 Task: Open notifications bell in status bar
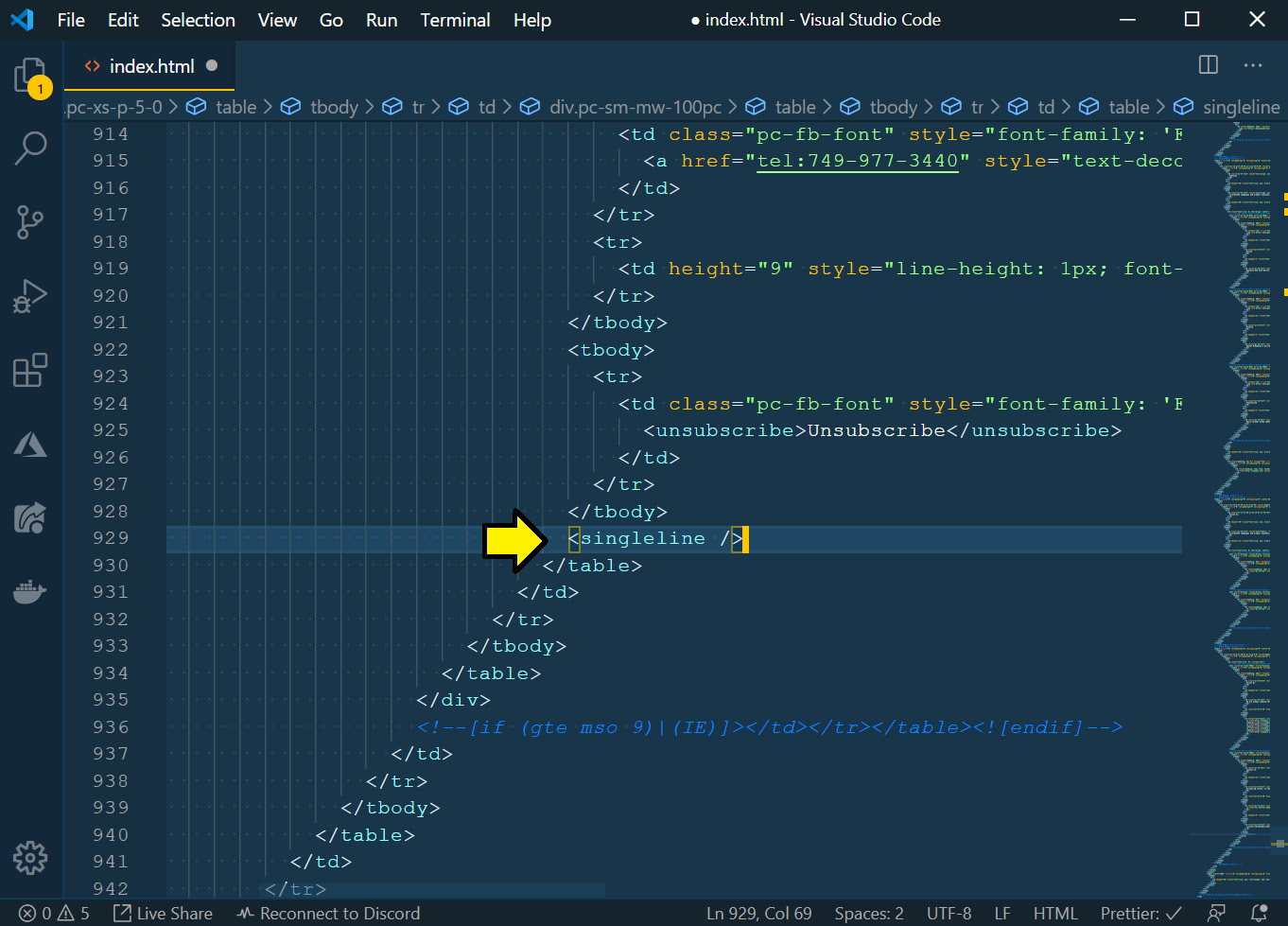(x=1259, y=914)
